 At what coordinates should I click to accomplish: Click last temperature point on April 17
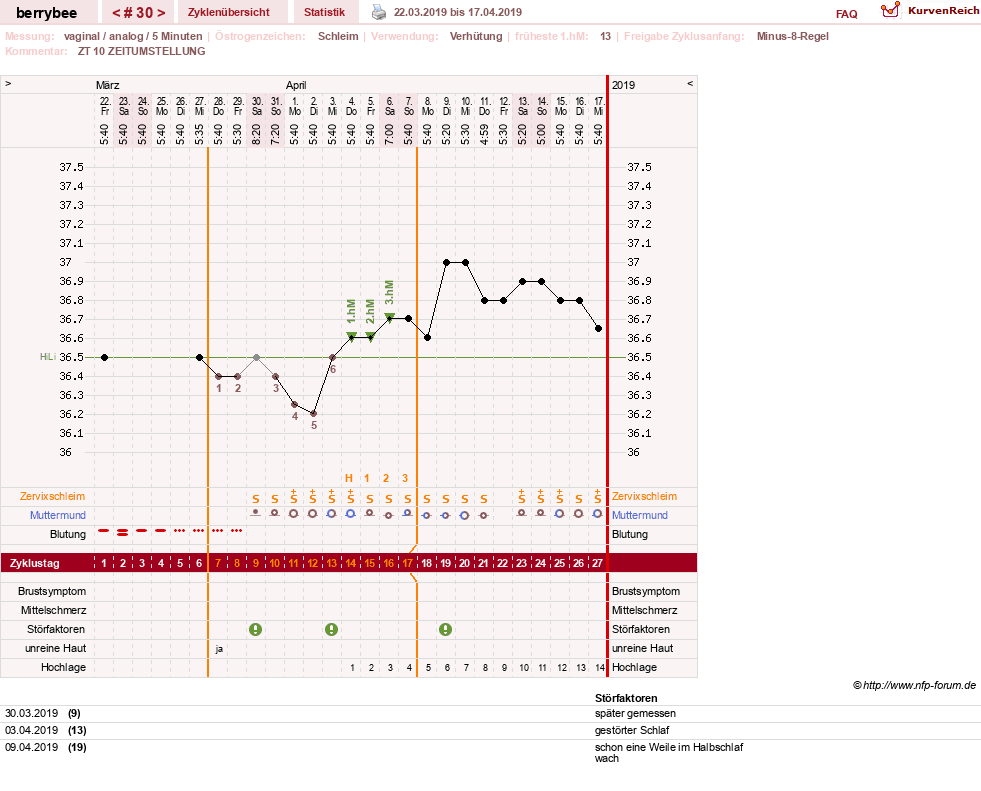[599, 329]
